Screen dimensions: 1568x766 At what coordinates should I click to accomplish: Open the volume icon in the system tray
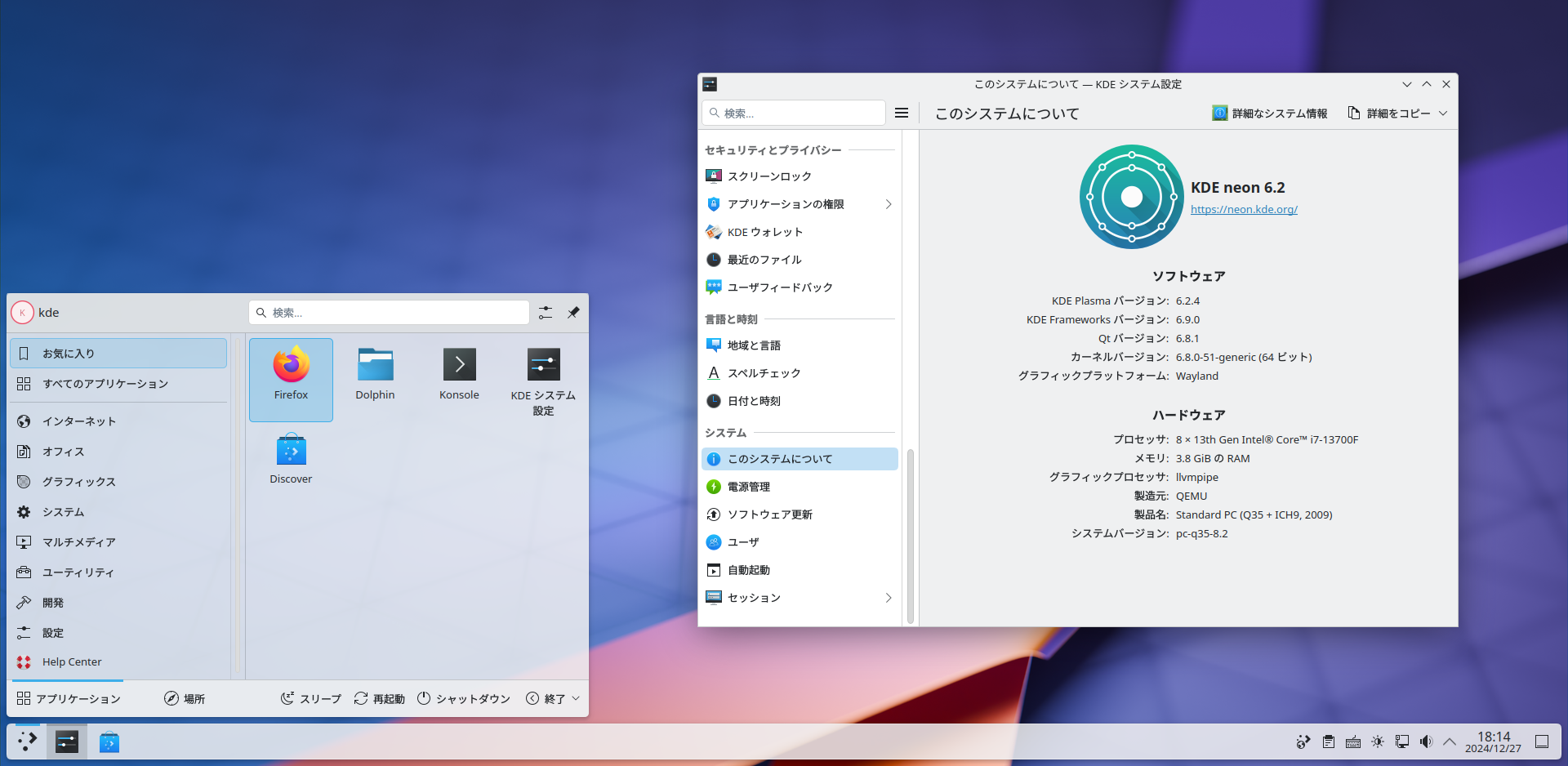(x=1426, y=742)
